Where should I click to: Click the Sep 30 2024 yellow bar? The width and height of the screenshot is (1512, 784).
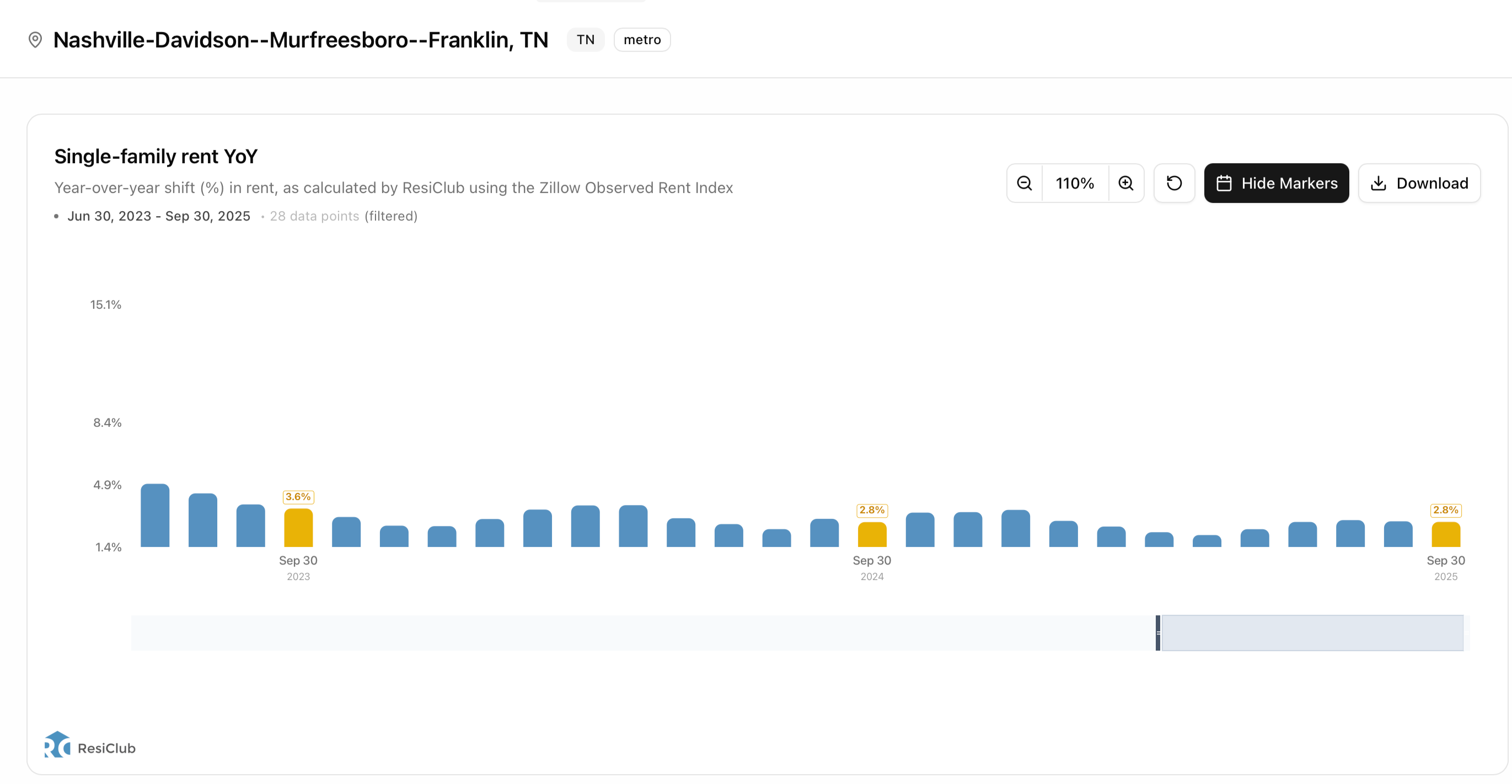(x=872, y=535)
